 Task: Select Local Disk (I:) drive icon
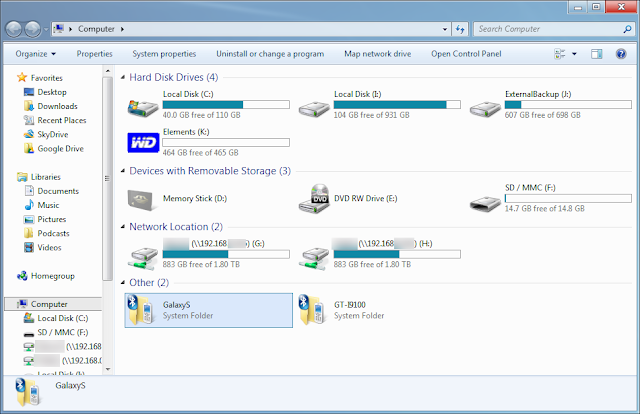pyautogui.click(x=314, y=109)
